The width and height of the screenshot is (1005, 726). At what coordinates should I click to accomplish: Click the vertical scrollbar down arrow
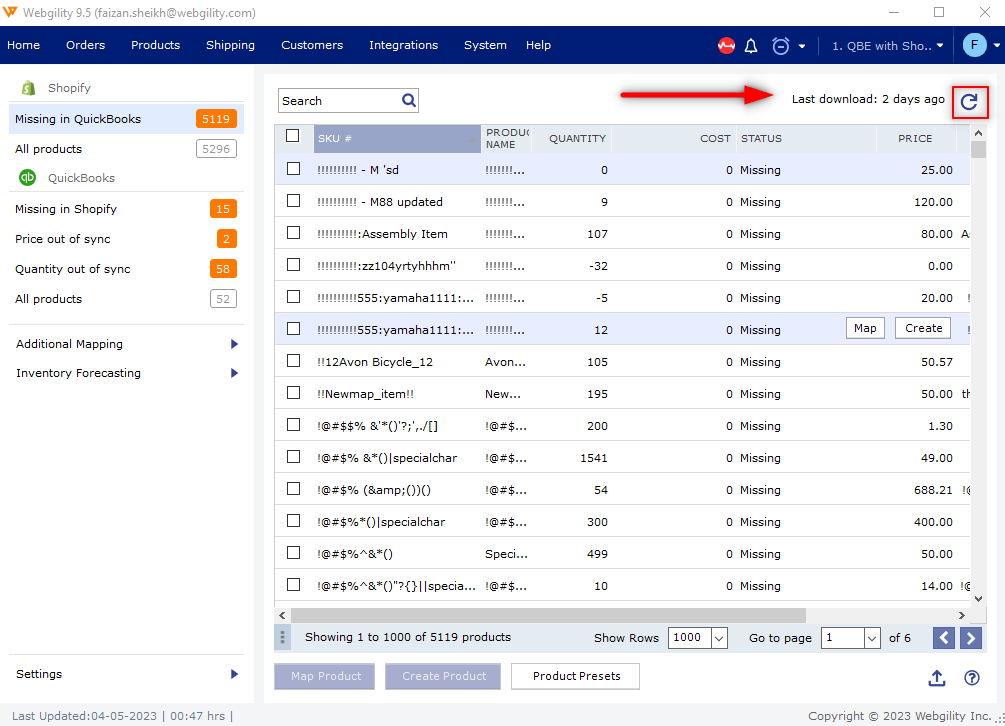click(978, 598)
